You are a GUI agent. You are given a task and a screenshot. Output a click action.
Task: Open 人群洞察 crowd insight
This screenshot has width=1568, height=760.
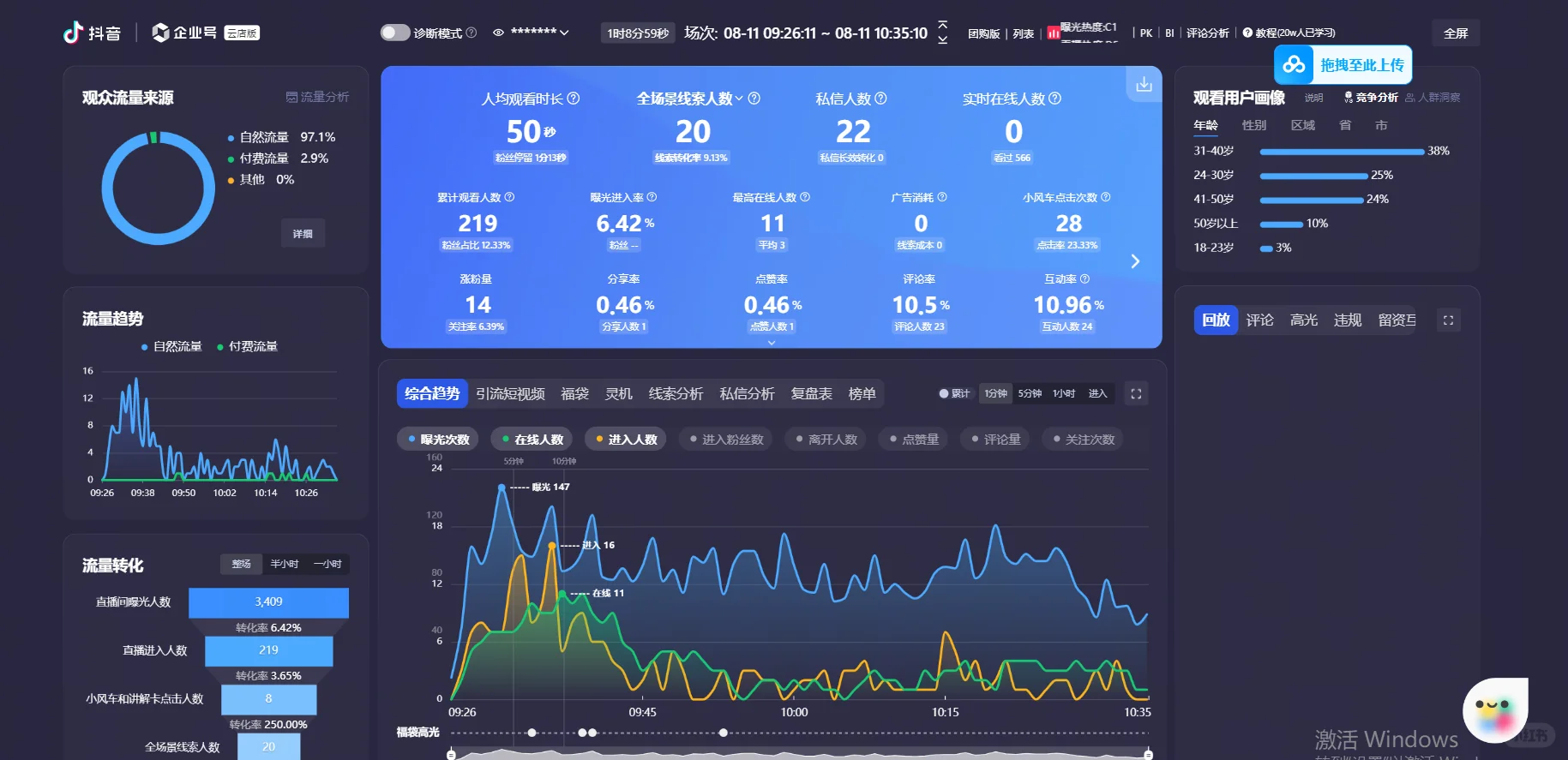click(1433, 98)
